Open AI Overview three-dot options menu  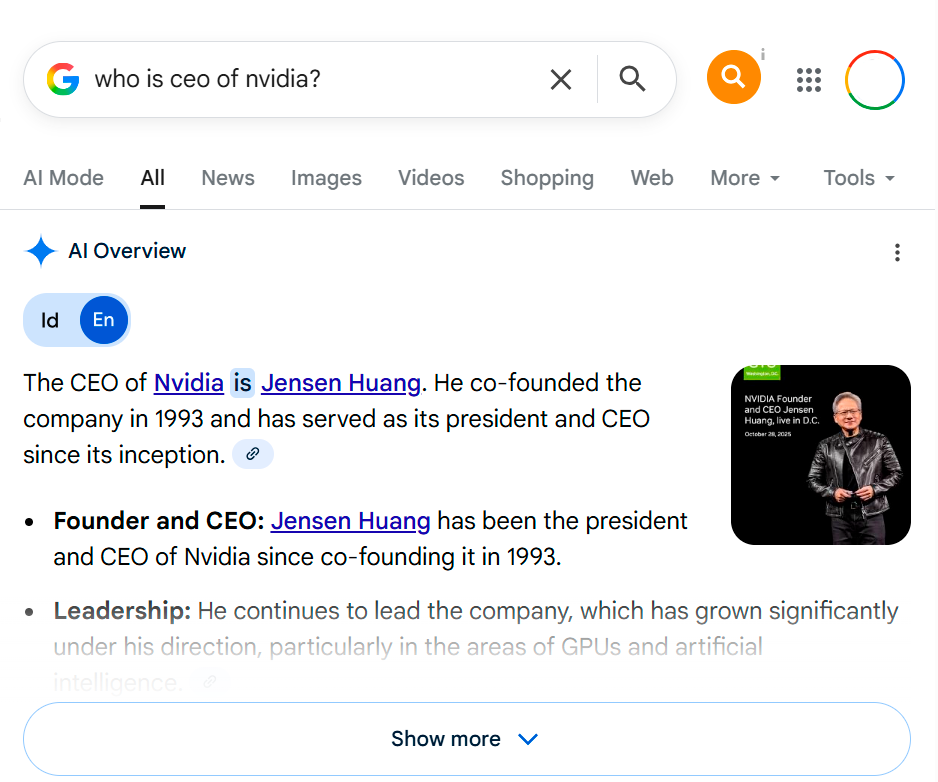click(x=897, y=252)
